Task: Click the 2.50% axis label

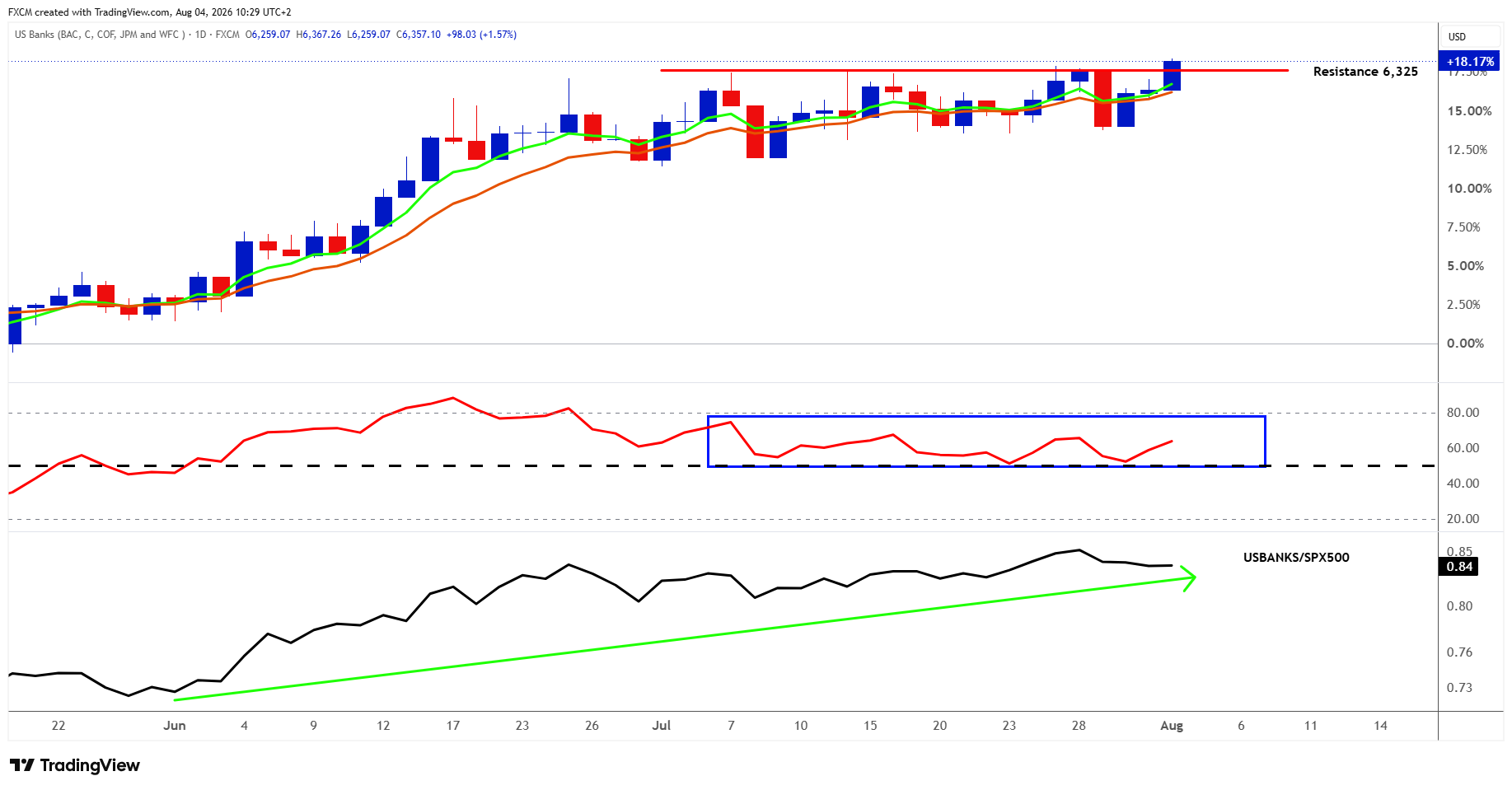Action: pyautogui.click(x=1466, y=305)
